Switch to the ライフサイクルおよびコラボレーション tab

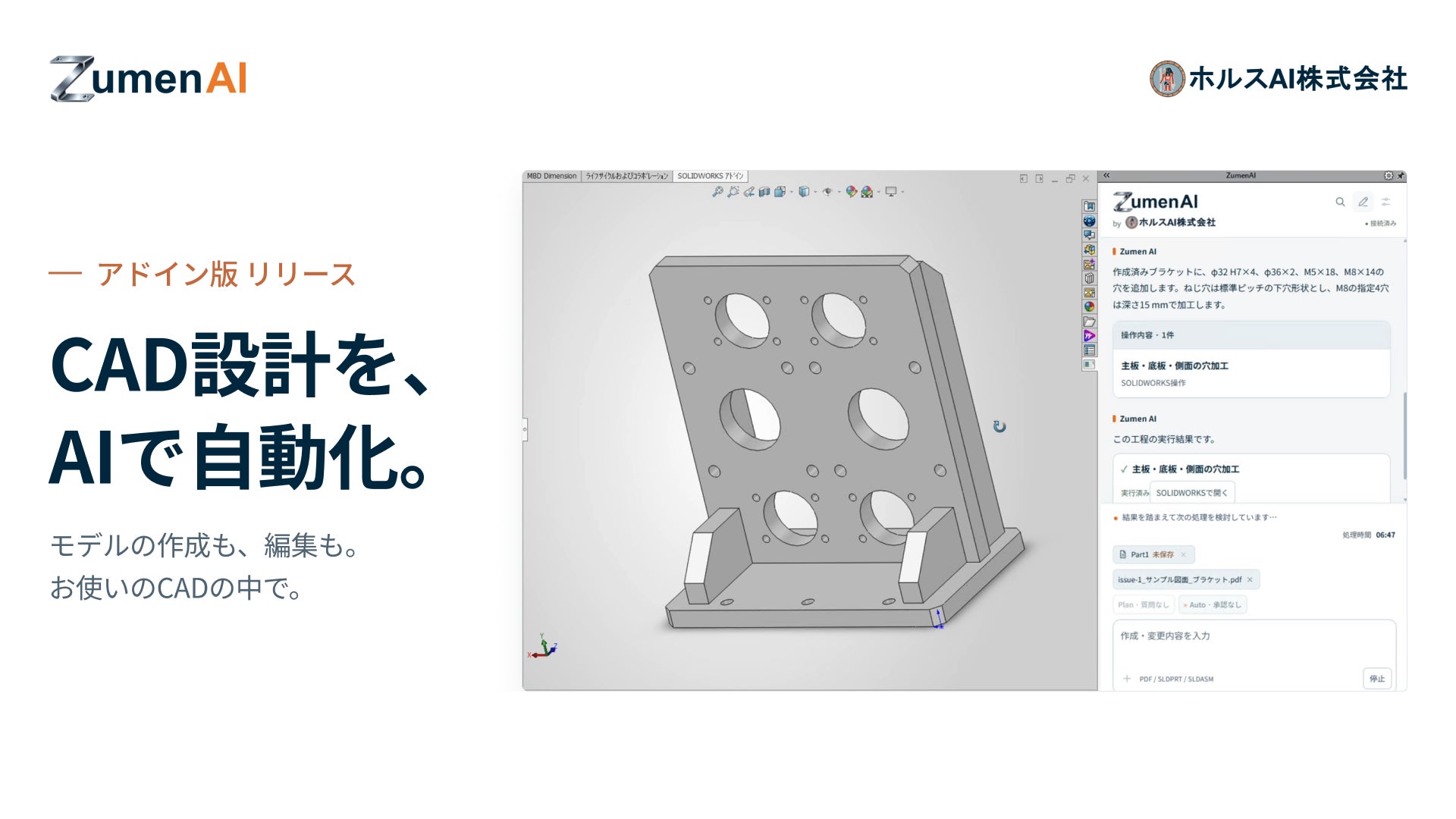click(626, 176)
